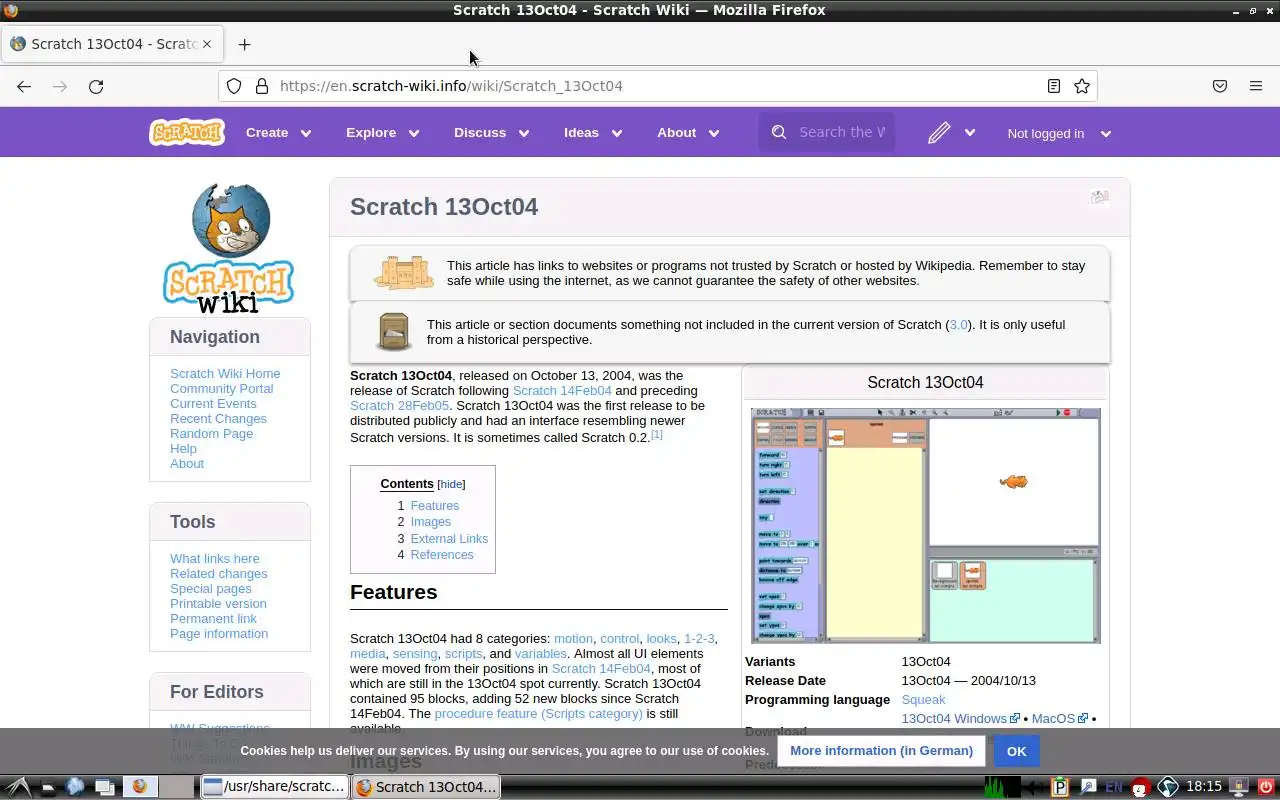Expand the Discuss dropdown menu
Image resolution: width=1280 pixels, height=800 pixels.
pos(491,132)
